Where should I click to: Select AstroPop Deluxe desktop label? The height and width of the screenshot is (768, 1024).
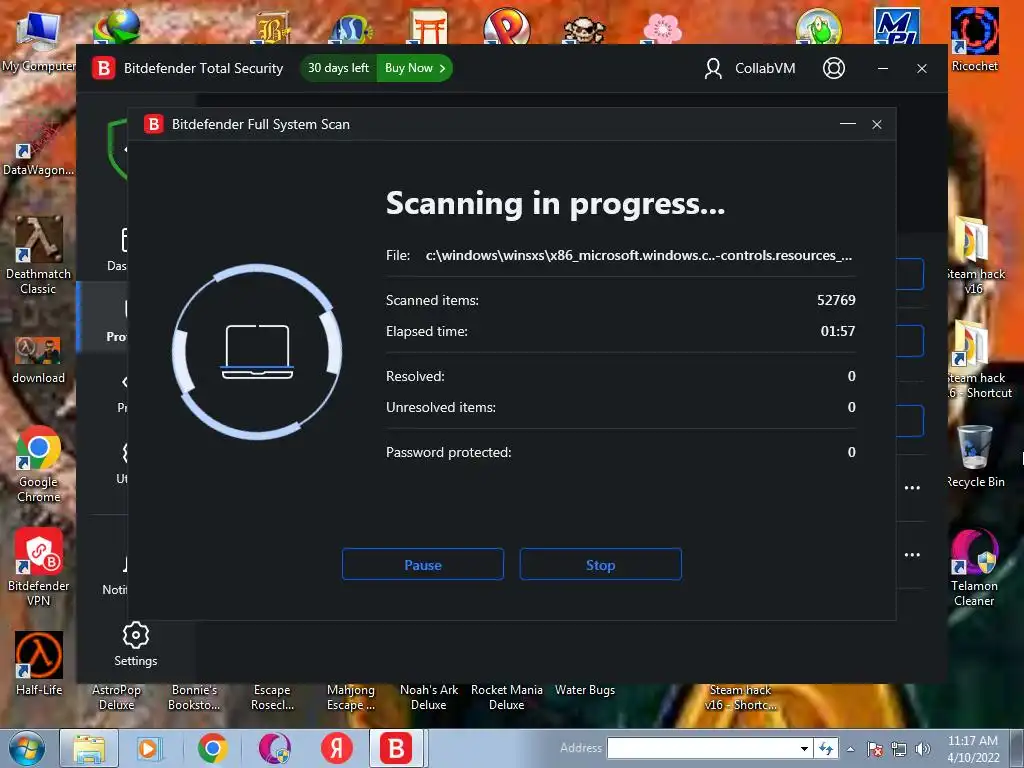(x=116, y=697)
